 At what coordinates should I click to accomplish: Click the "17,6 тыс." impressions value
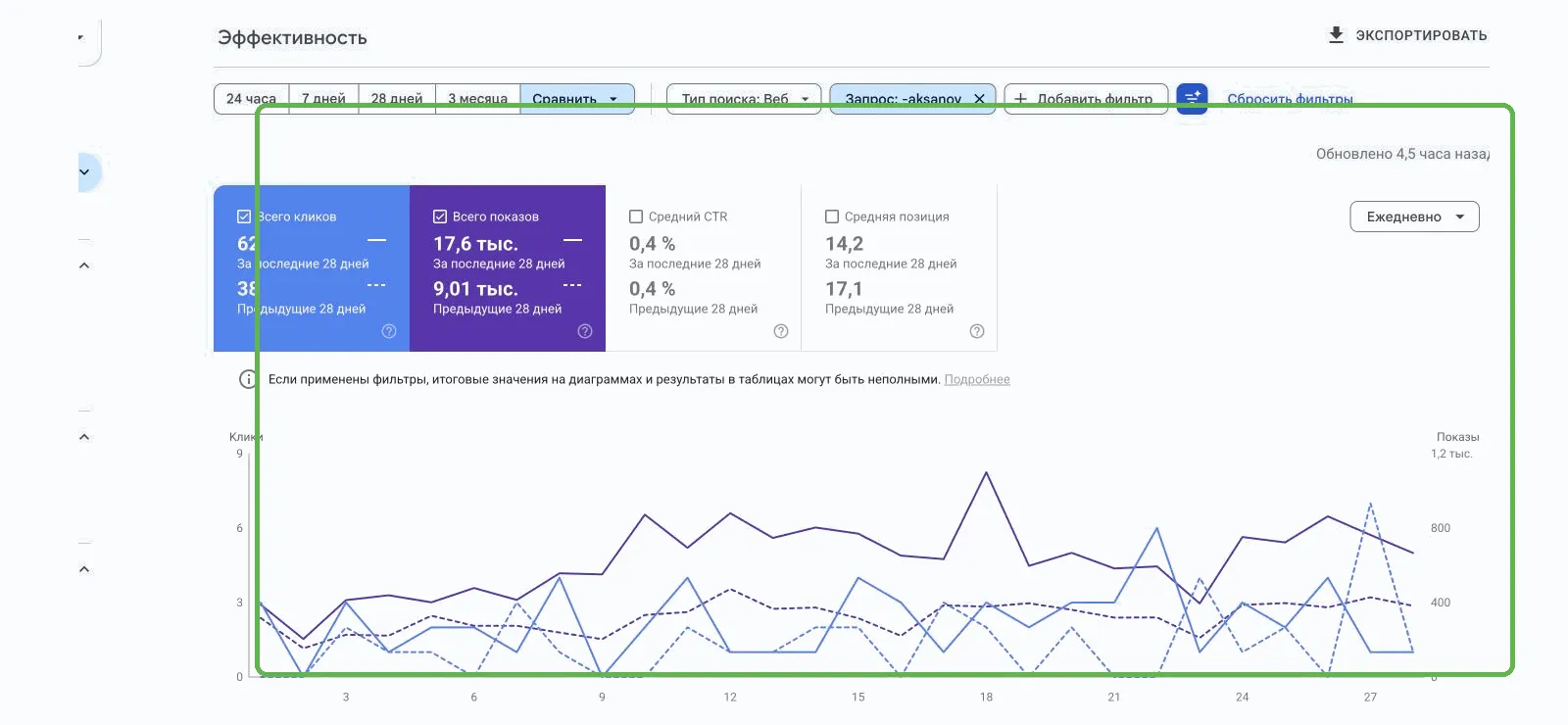point(475,243)
